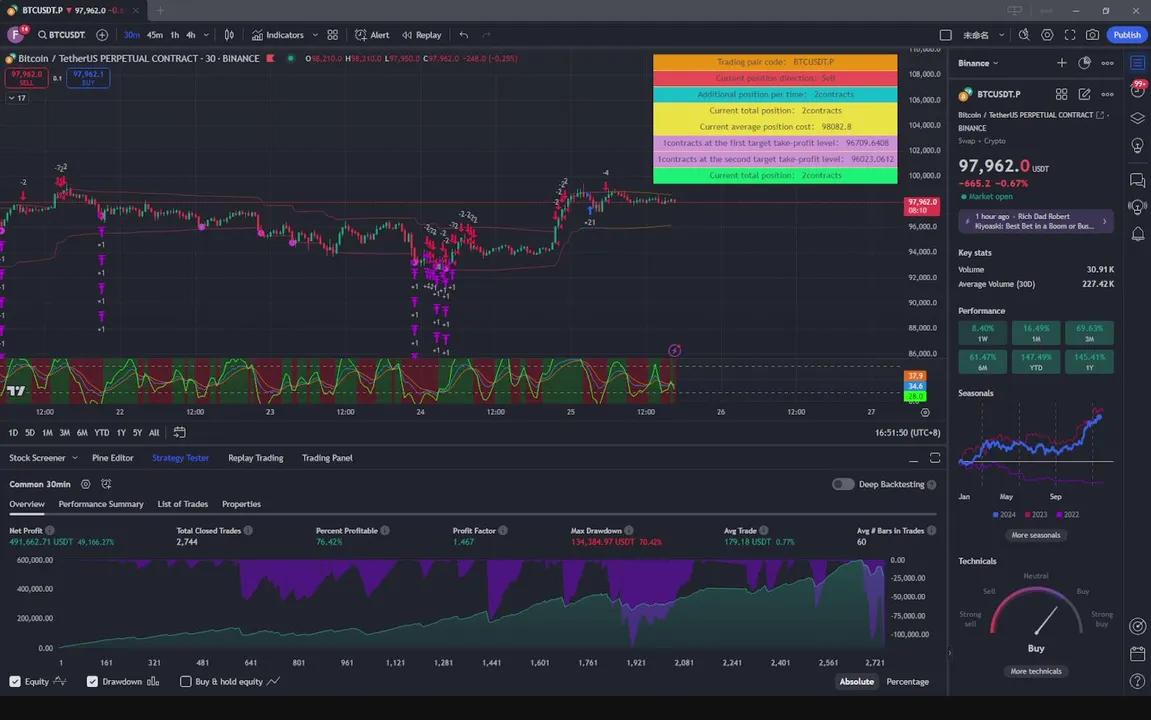The width and height of the screenshot is (1151, 720).
Task: Set chart date range to All
Action: [154, 433]
